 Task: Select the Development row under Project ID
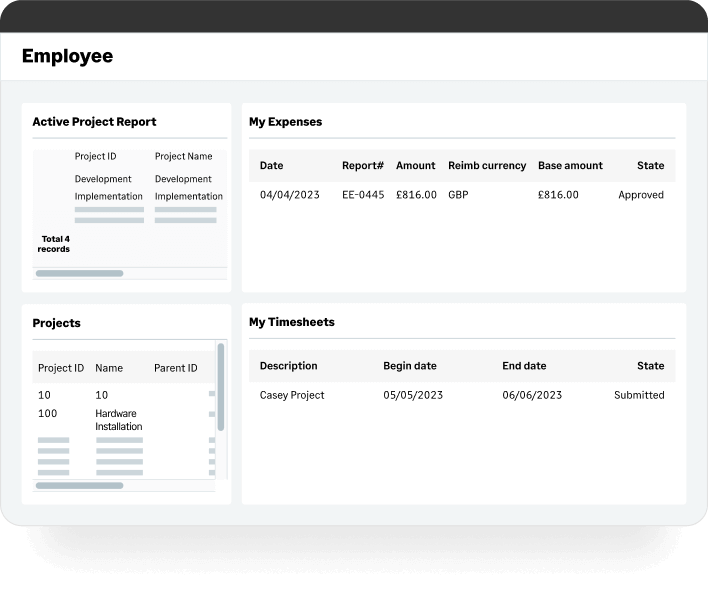103,180
